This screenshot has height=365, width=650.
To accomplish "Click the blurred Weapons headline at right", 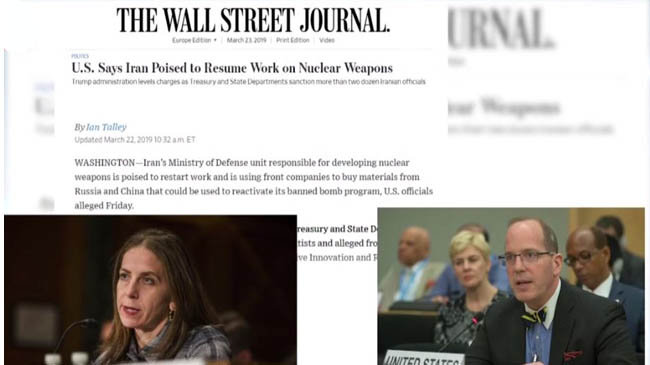I will tap(504, 107).
